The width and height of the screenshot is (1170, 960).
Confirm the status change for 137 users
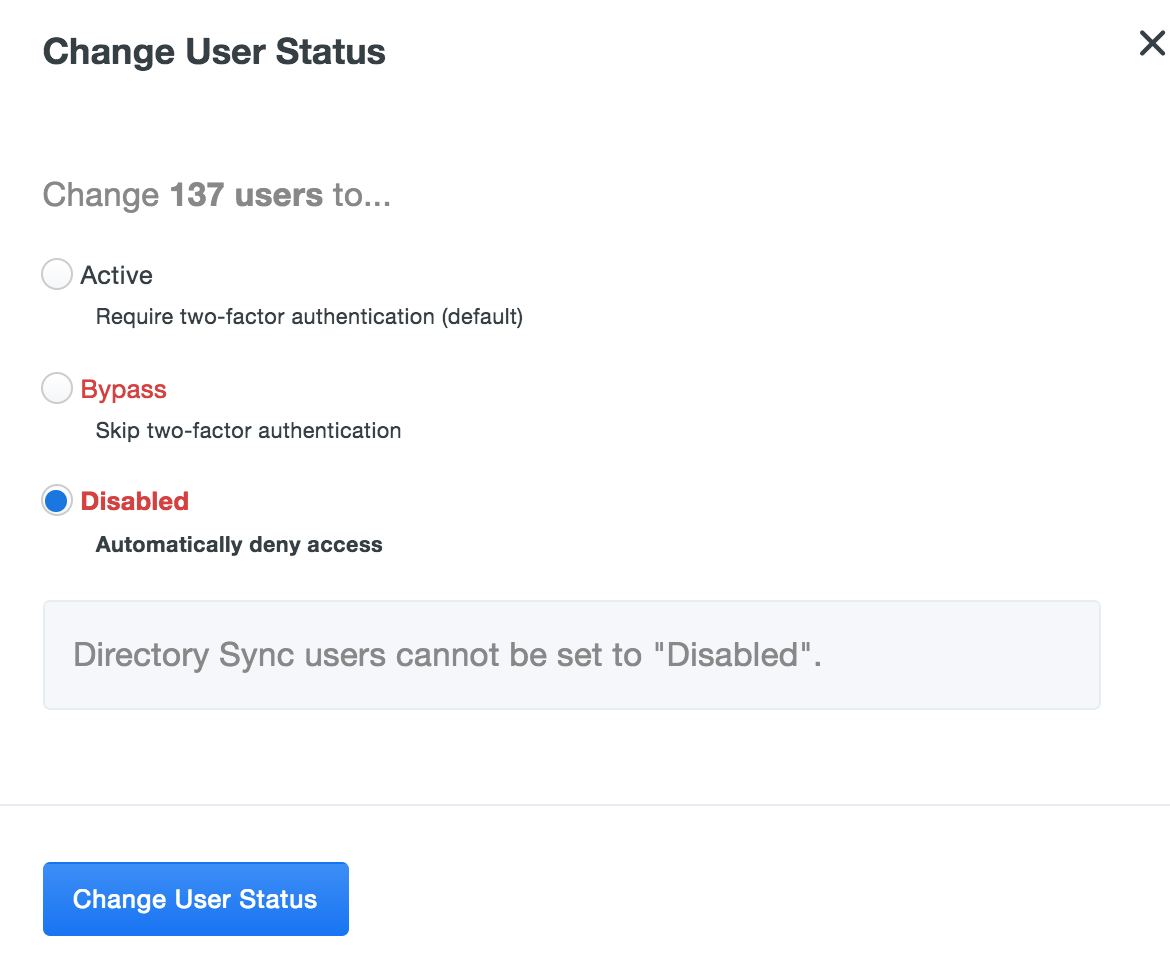point(195,899)
